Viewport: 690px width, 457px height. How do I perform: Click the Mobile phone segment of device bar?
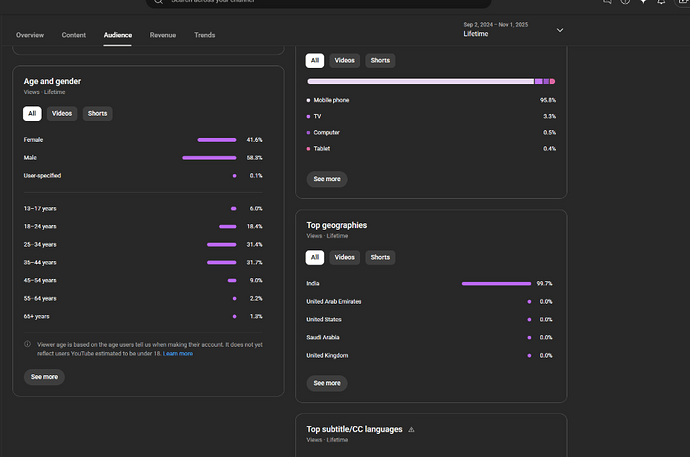tap(420, 81)
